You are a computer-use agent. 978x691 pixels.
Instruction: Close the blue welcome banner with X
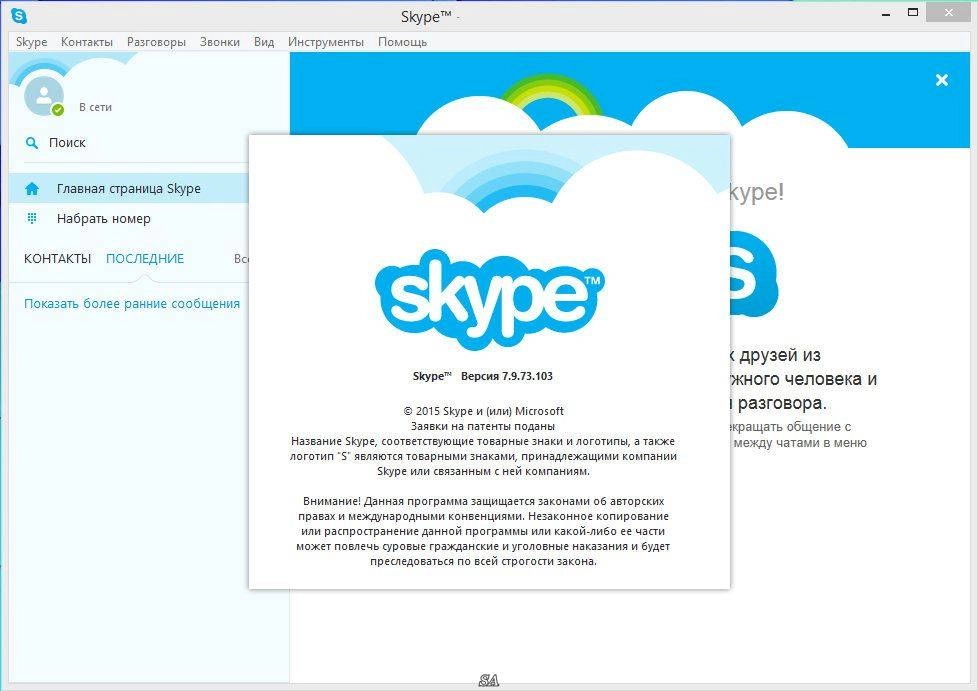pos(942,80)
